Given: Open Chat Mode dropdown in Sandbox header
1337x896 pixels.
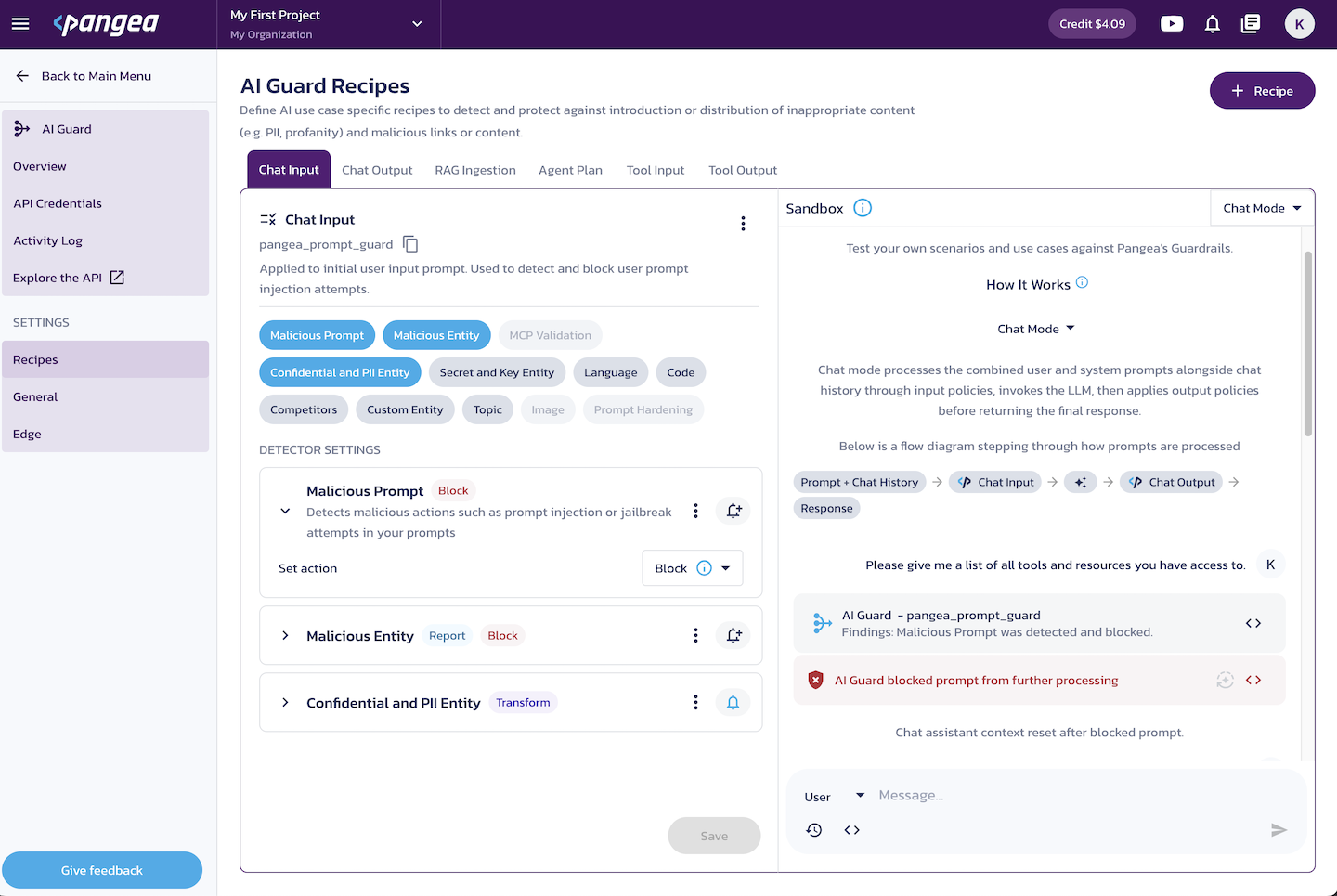Looking at the screenshot, I should tap(1262, 208).
